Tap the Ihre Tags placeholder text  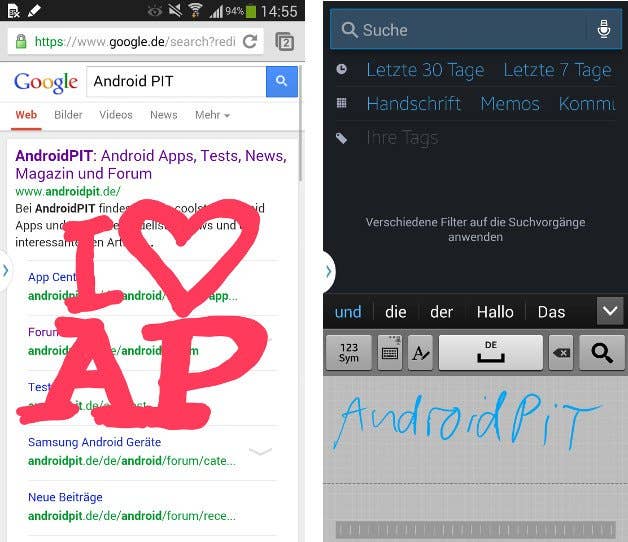[403, 139]
